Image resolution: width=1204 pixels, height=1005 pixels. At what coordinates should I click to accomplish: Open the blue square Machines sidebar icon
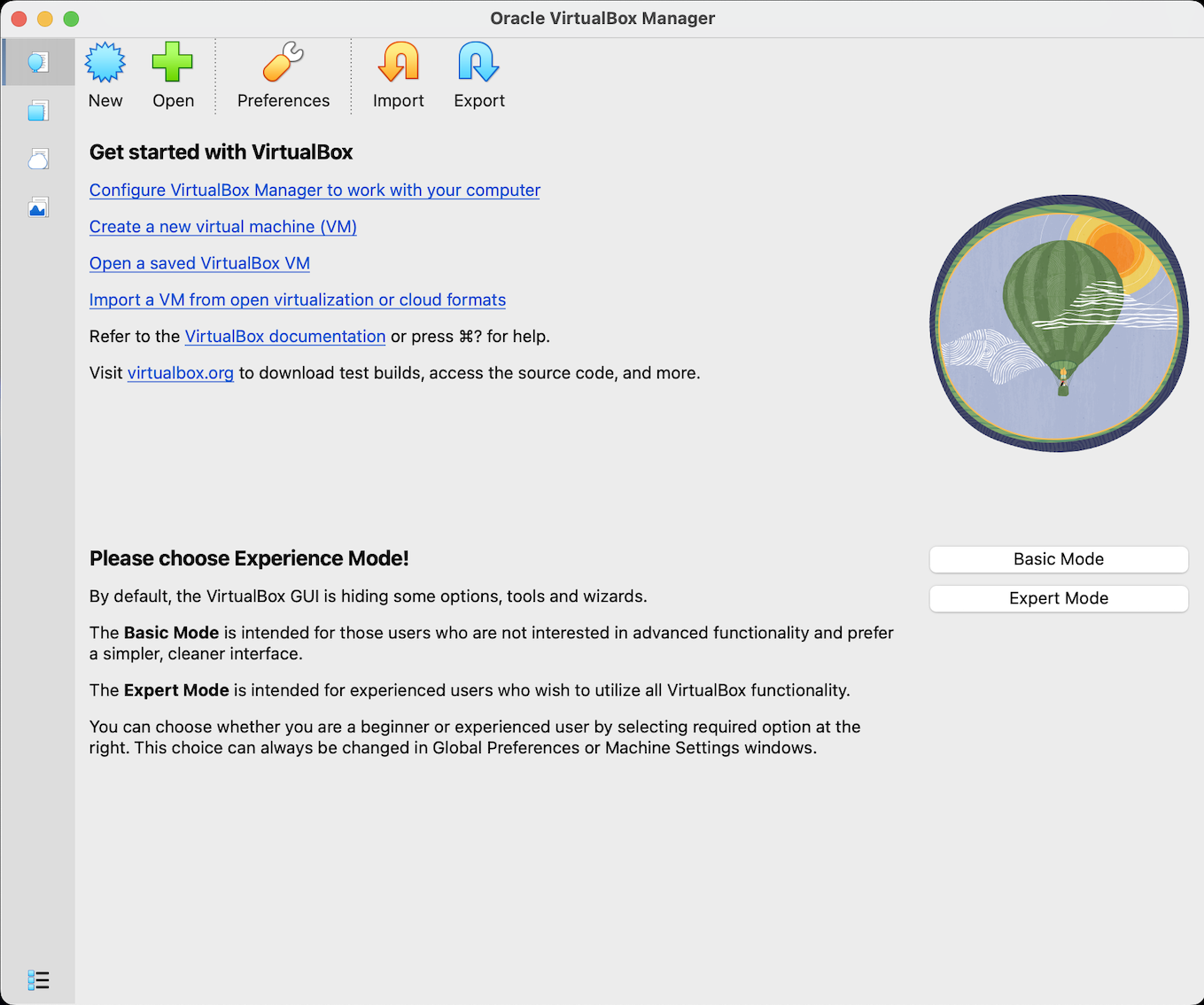point(38,111)
